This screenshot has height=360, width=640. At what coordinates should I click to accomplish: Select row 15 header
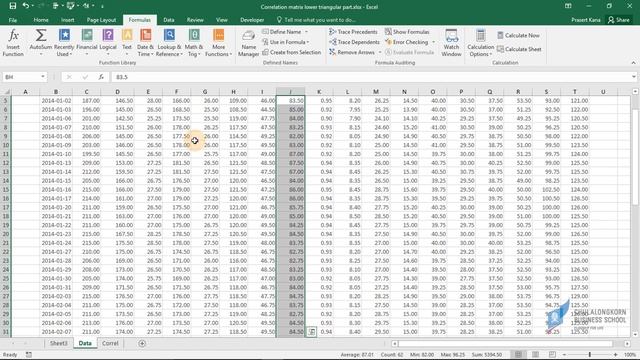(x=6, y=189)
